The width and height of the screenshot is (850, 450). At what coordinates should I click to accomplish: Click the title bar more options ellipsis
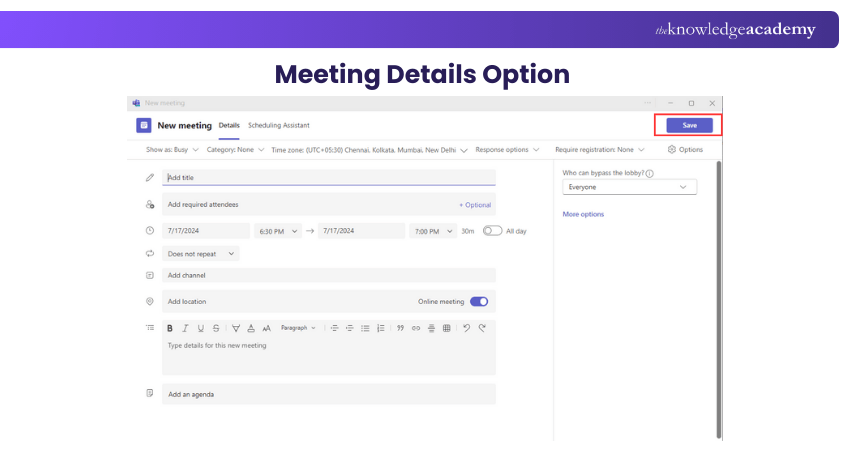[x=648, y=102]
